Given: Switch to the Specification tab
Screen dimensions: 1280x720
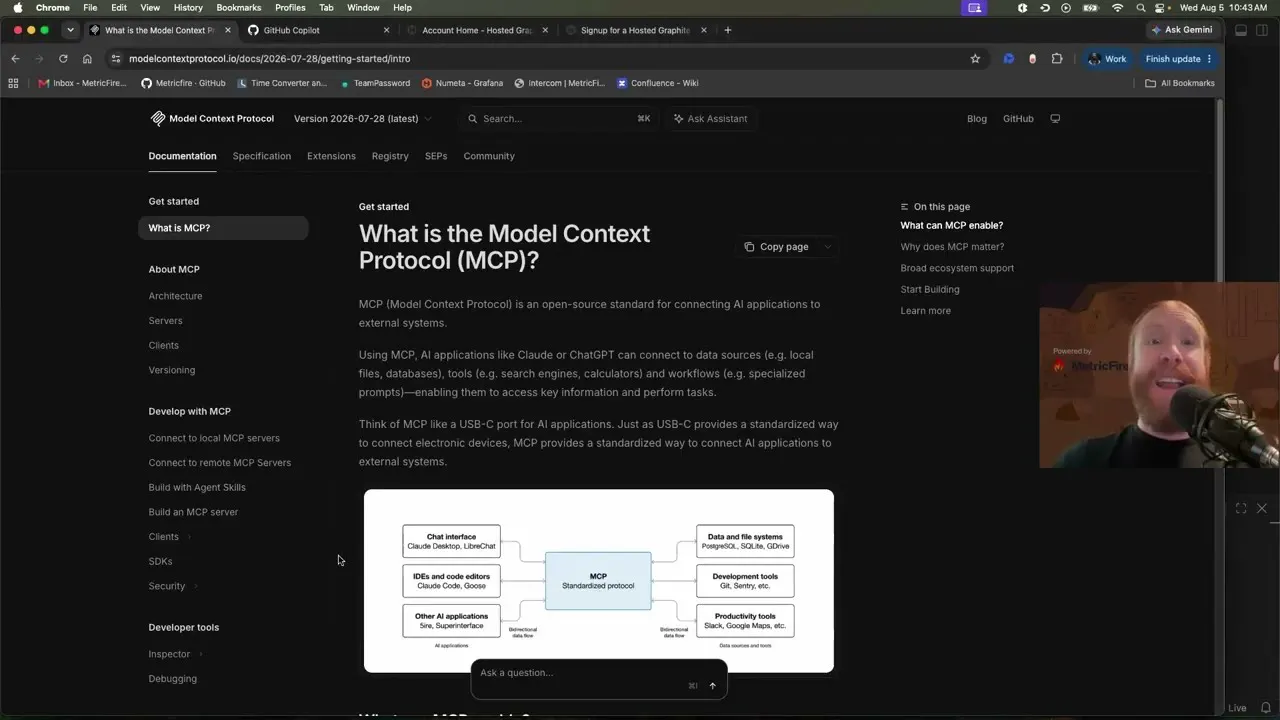Looking at the screenshot, I should (x=262, y=156).
